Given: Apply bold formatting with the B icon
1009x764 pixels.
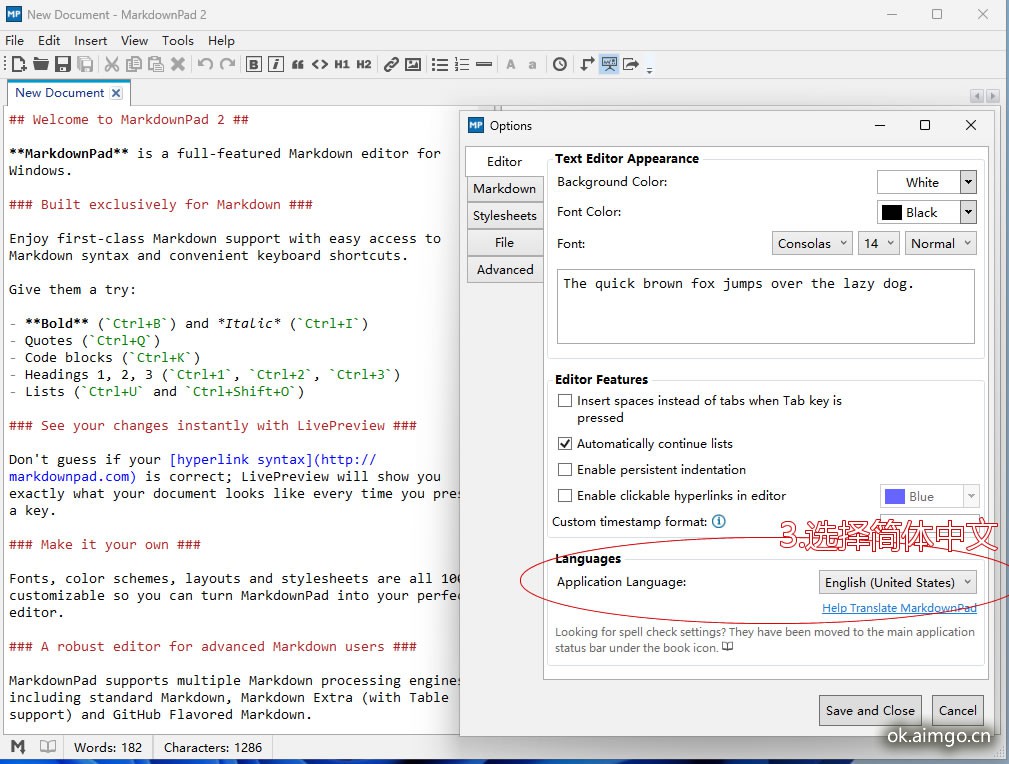Looking at the screenshot, I should tap(254, 64).
